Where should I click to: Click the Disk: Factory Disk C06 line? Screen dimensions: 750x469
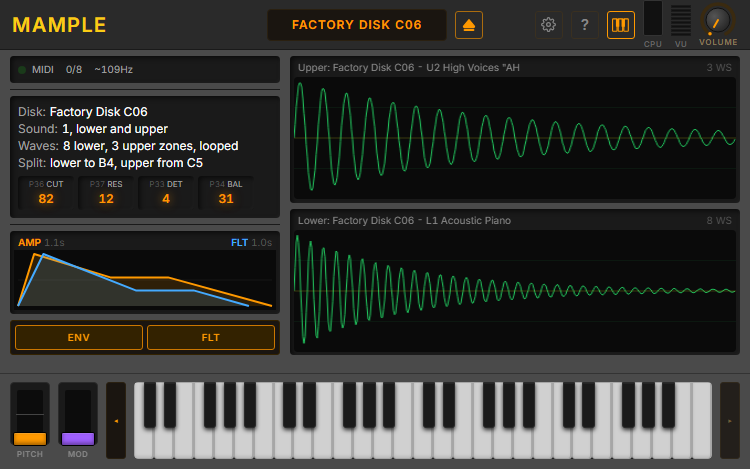83,112
